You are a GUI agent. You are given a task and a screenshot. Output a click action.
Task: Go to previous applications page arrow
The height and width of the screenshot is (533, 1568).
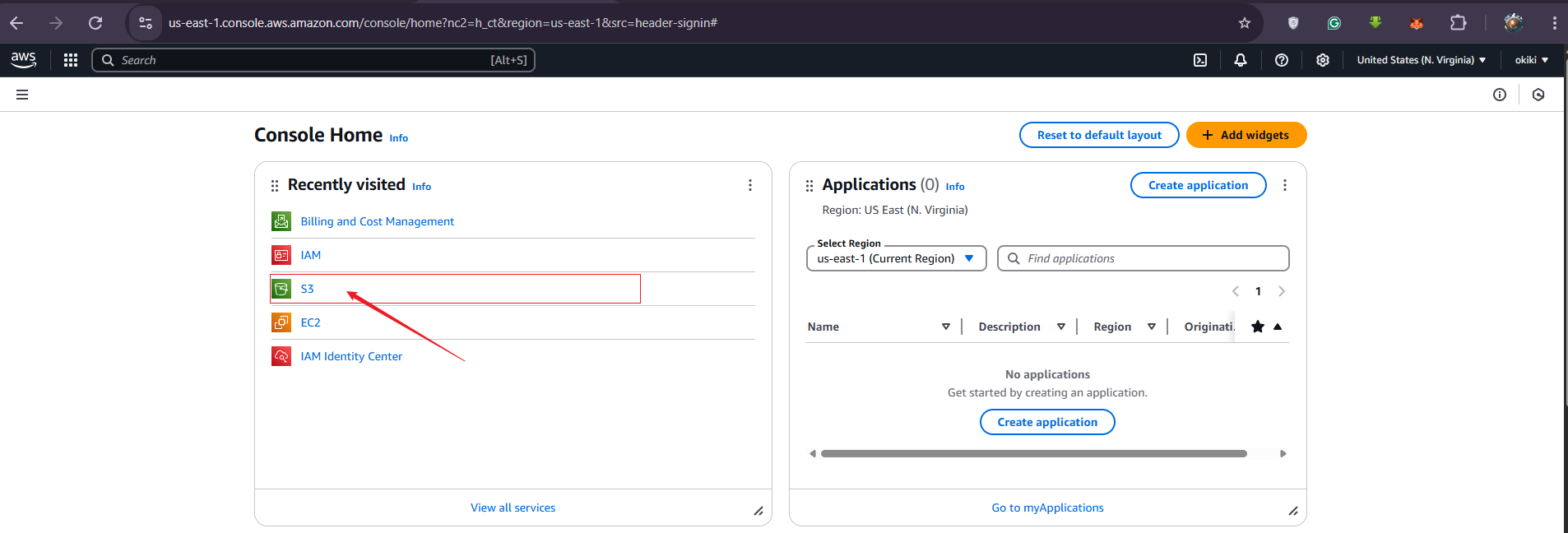coord(1236,291)
